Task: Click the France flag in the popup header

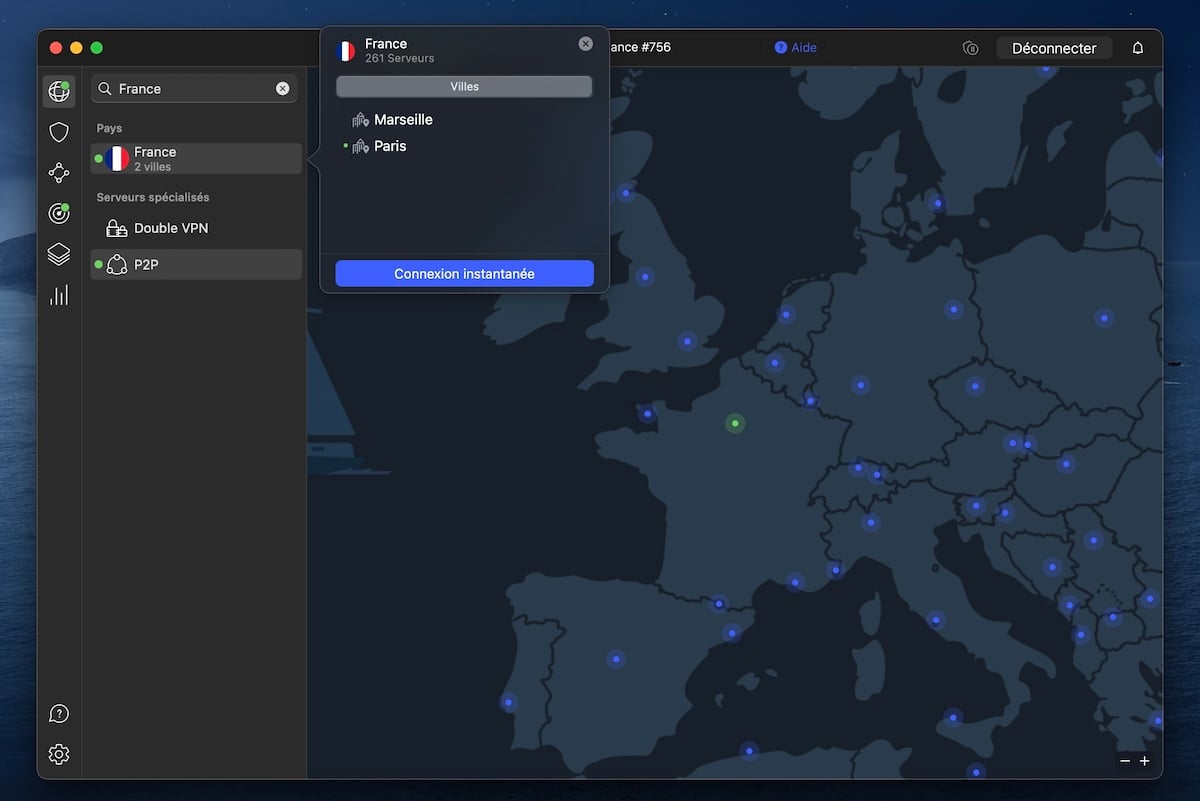Action: 346,51
